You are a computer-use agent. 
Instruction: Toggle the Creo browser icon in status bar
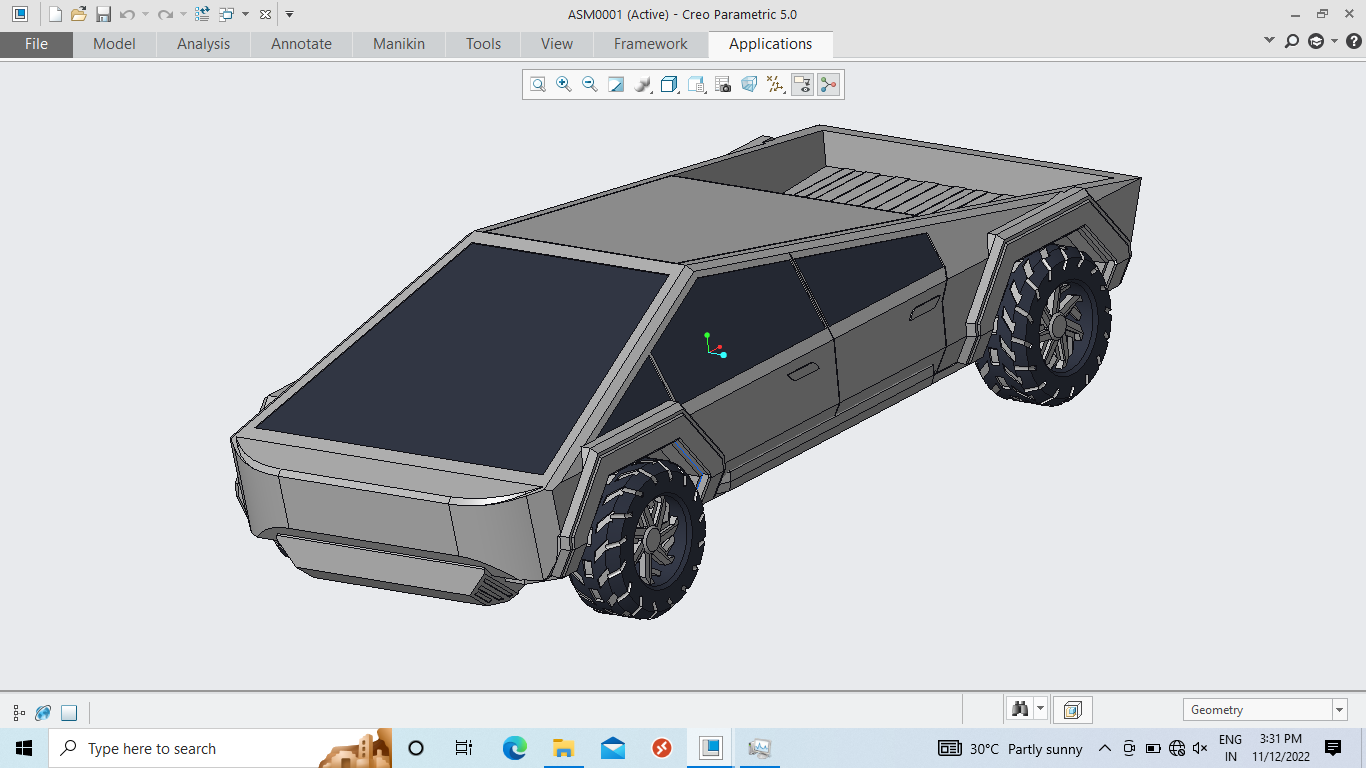pos(43,713)
